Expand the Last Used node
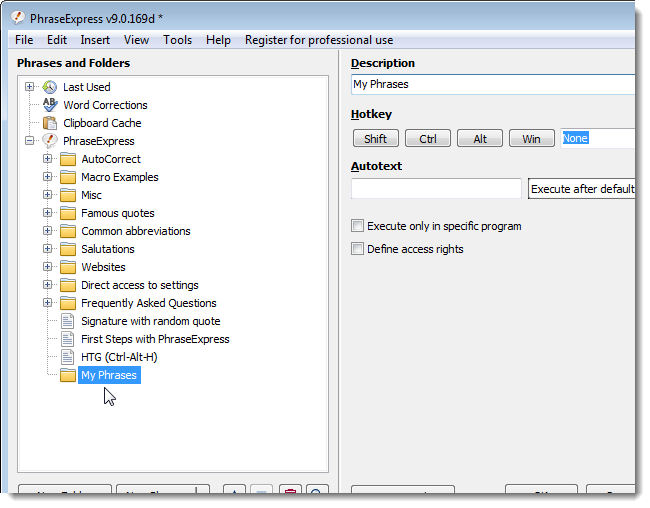Image resolution: width=650 pixels, height=508 pixels. (x=29, y=87)
